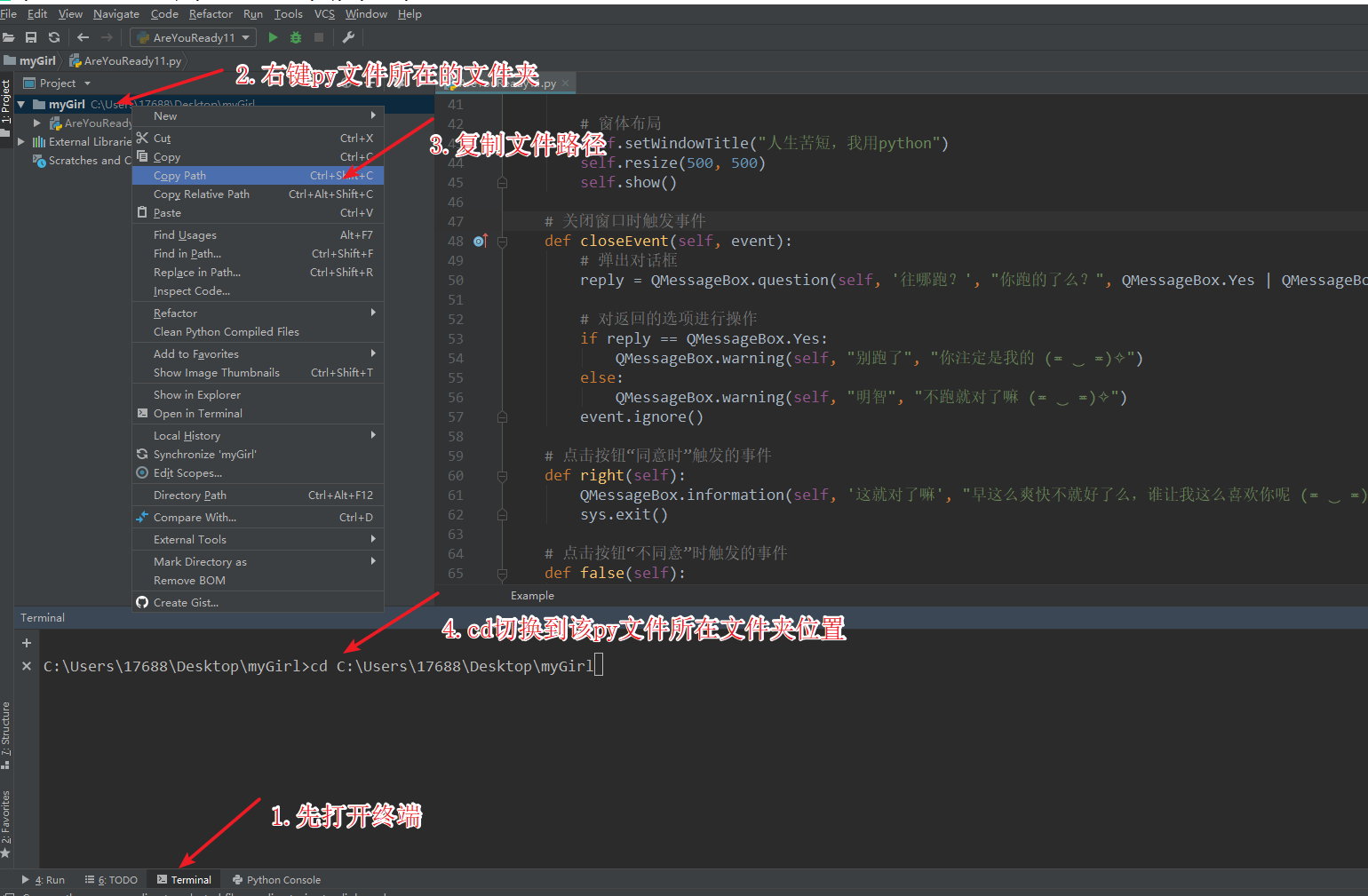The image size is (1368, 896).
Task: Select Open in Terminal
Action: coord(258,413)
